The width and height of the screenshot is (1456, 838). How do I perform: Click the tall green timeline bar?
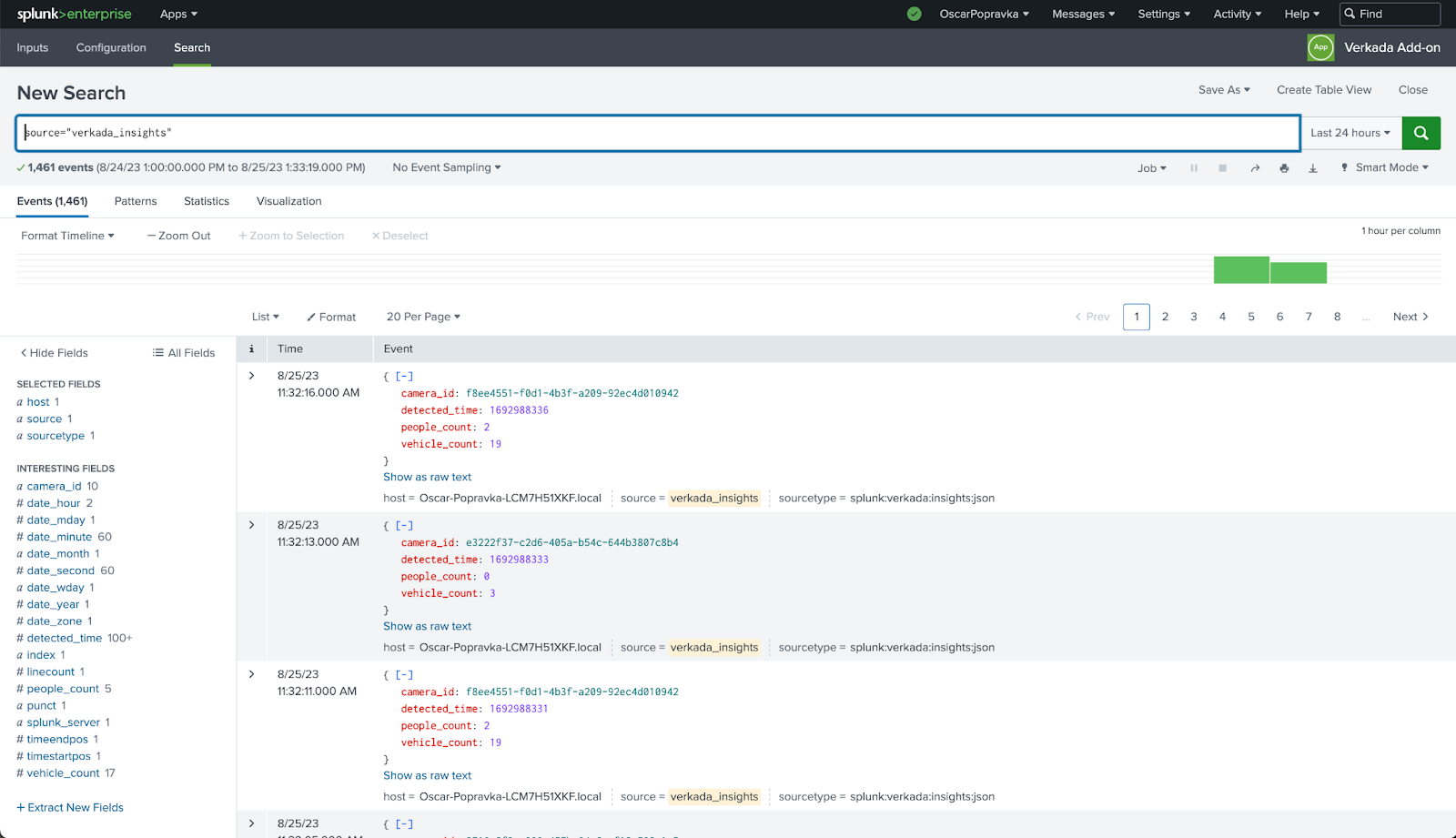point(1241,270)
